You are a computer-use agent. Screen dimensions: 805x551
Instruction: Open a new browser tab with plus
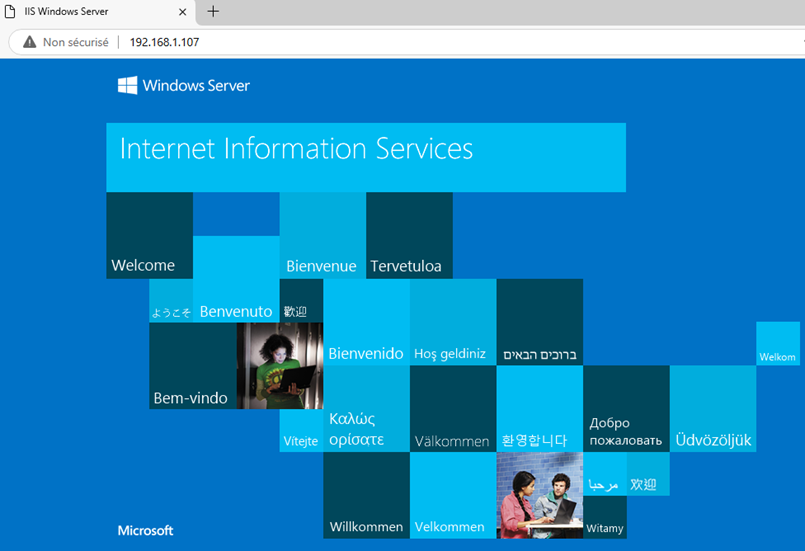[213, 11]
